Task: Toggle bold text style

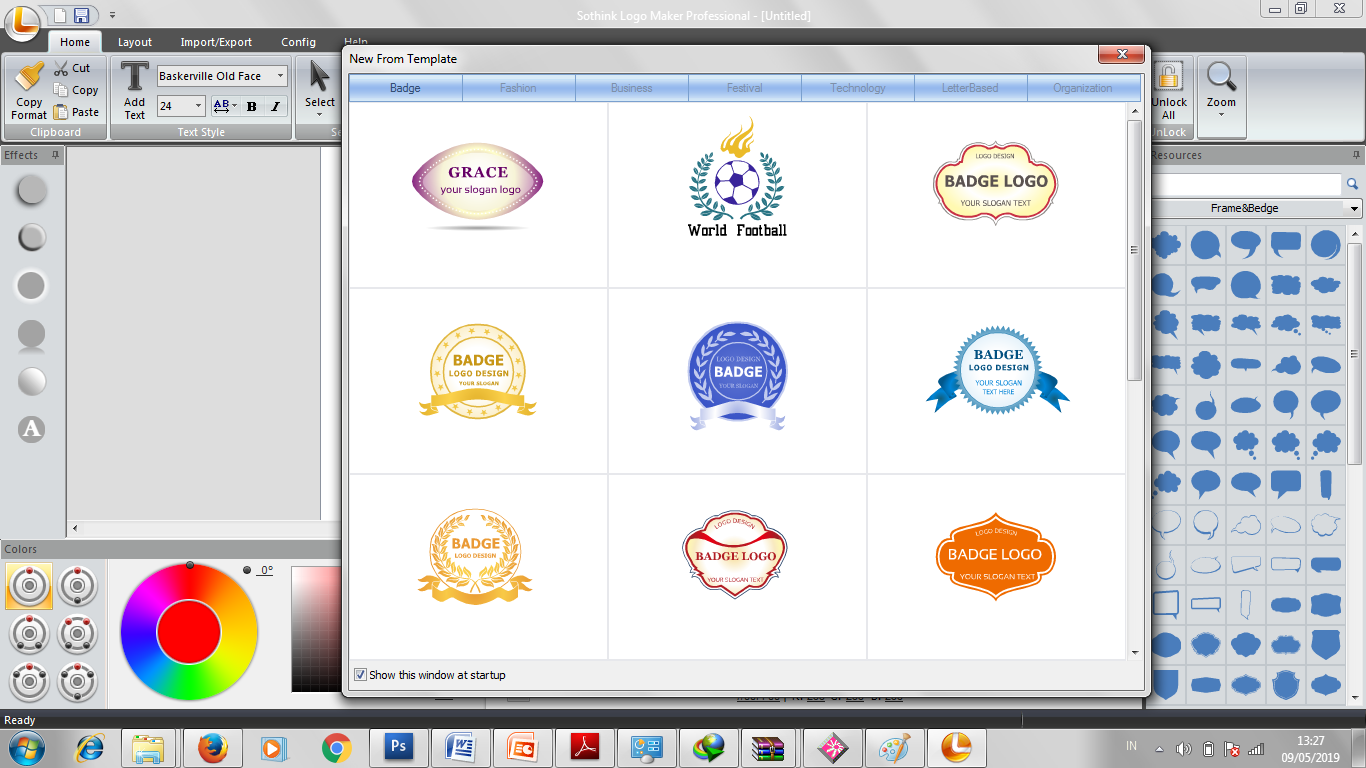Action: 251,105
